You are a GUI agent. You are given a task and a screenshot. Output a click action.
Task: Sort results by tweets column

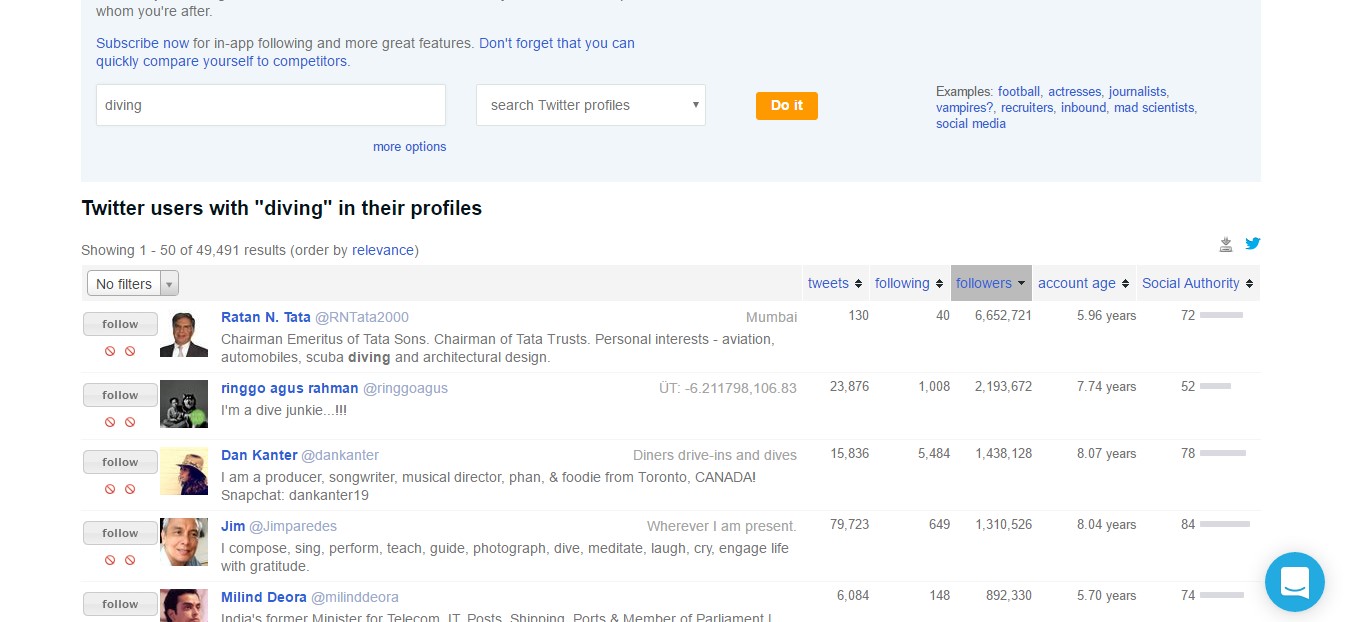835,283
